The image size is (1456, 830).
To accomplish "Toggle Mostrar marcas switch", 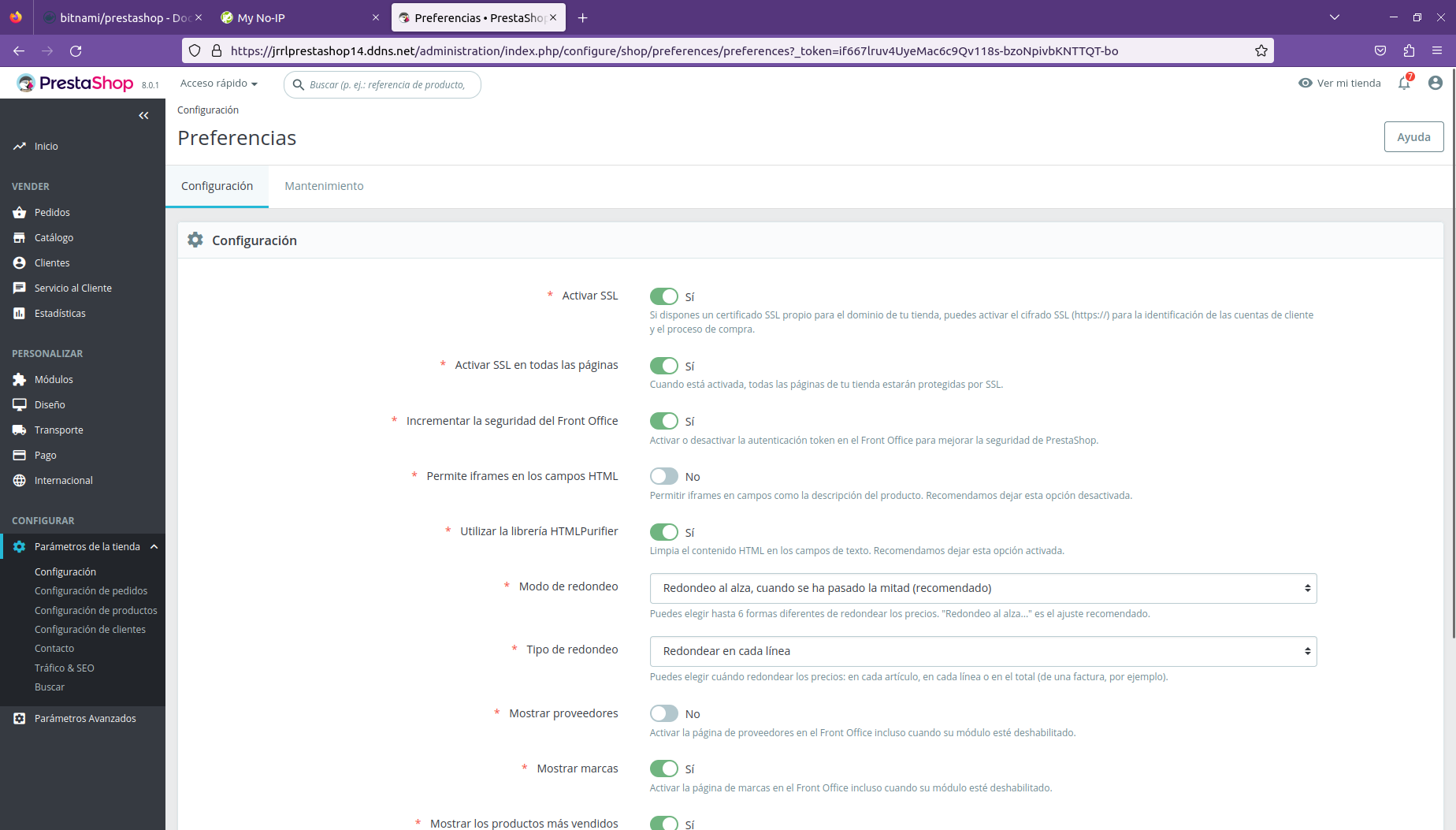I will pos(664,769).
